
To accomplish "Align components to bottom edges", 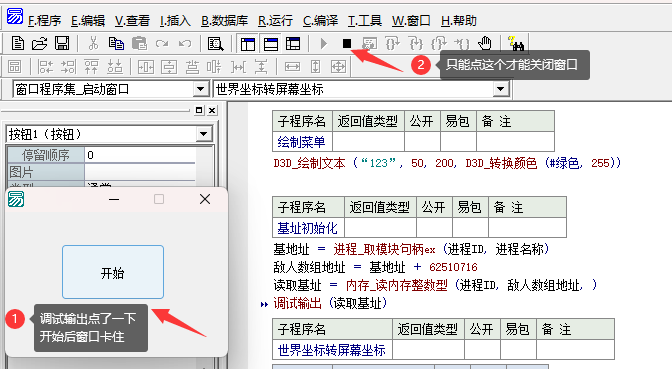I will click(x=114, y=67).
